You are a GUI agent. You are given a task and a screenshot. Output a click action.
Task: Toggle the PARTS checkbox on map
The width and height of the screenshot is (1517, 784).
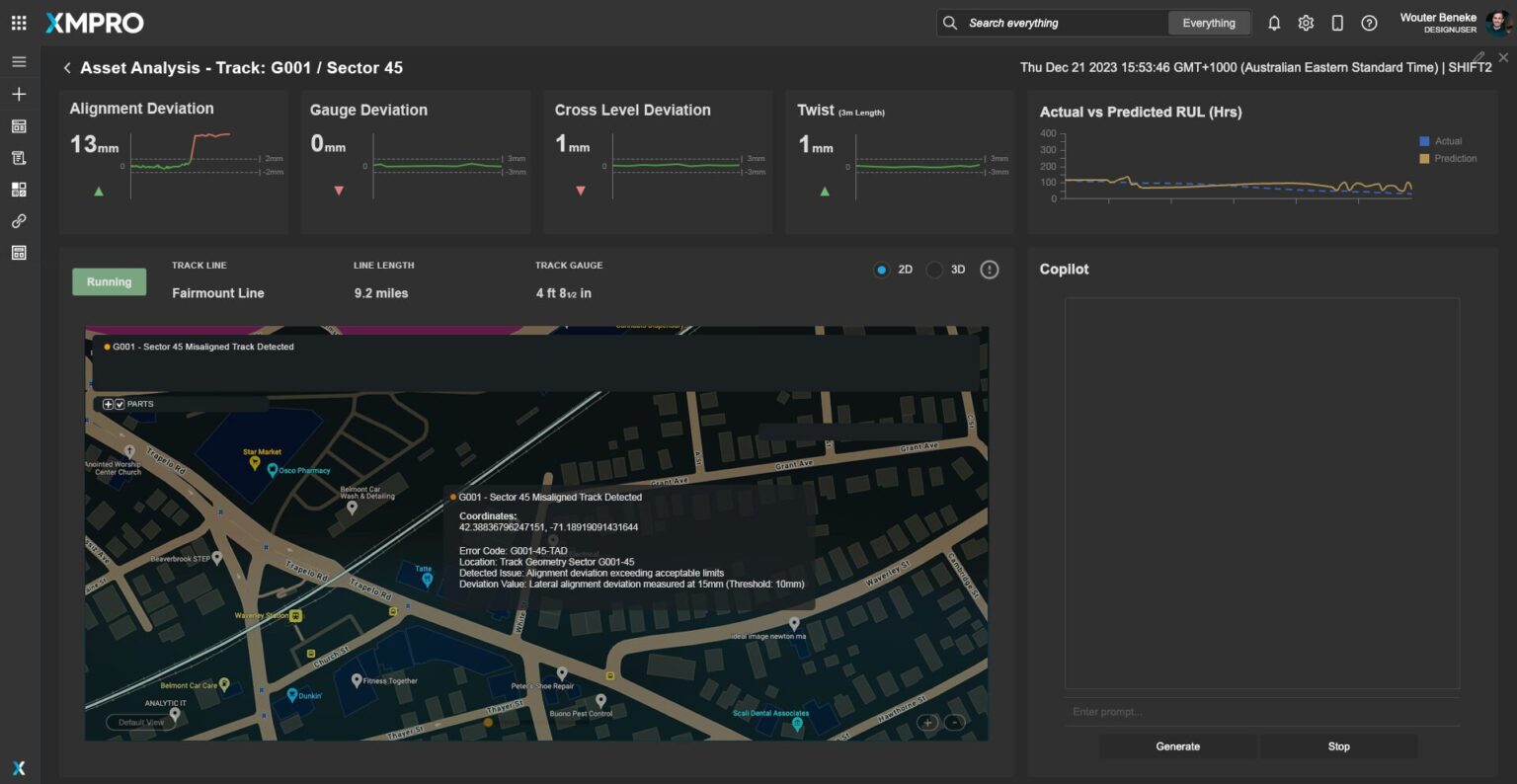tap(120, 404)
